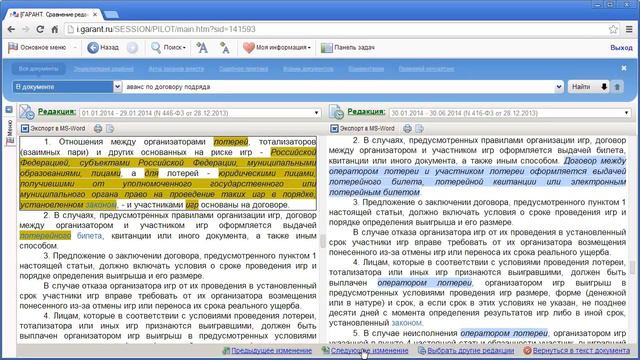The image size is (640, 360).
Task: Click the Найти search button
Action: [x=581, y=87]
